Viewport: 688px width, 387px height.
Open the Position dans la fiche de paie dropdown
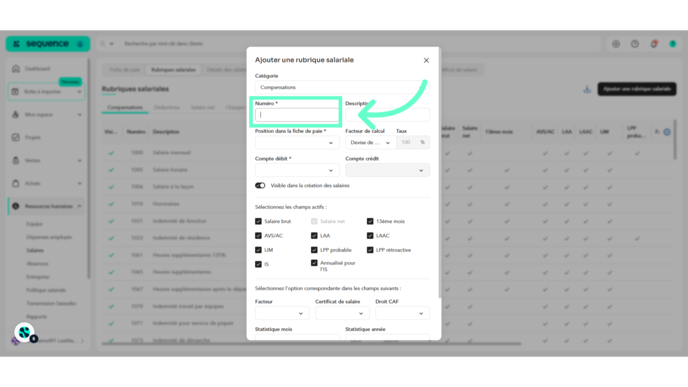point(297,143)
